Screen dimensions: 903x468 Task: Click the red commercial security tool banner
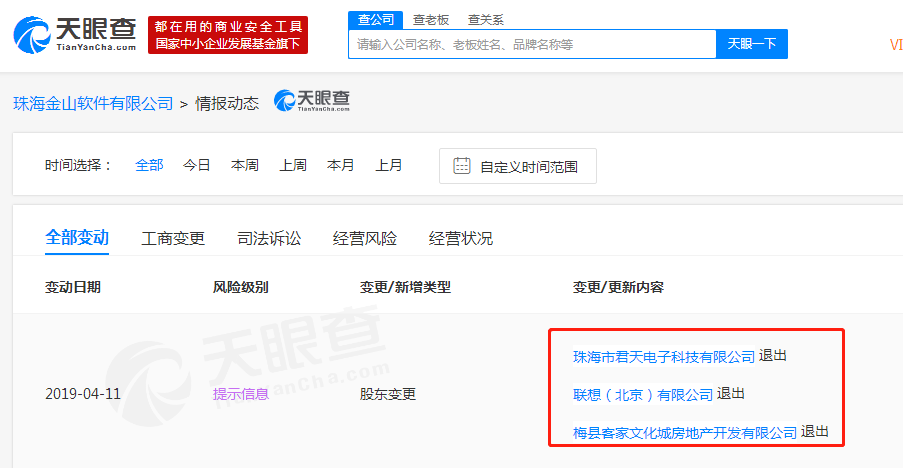click(x=228, y=35)
